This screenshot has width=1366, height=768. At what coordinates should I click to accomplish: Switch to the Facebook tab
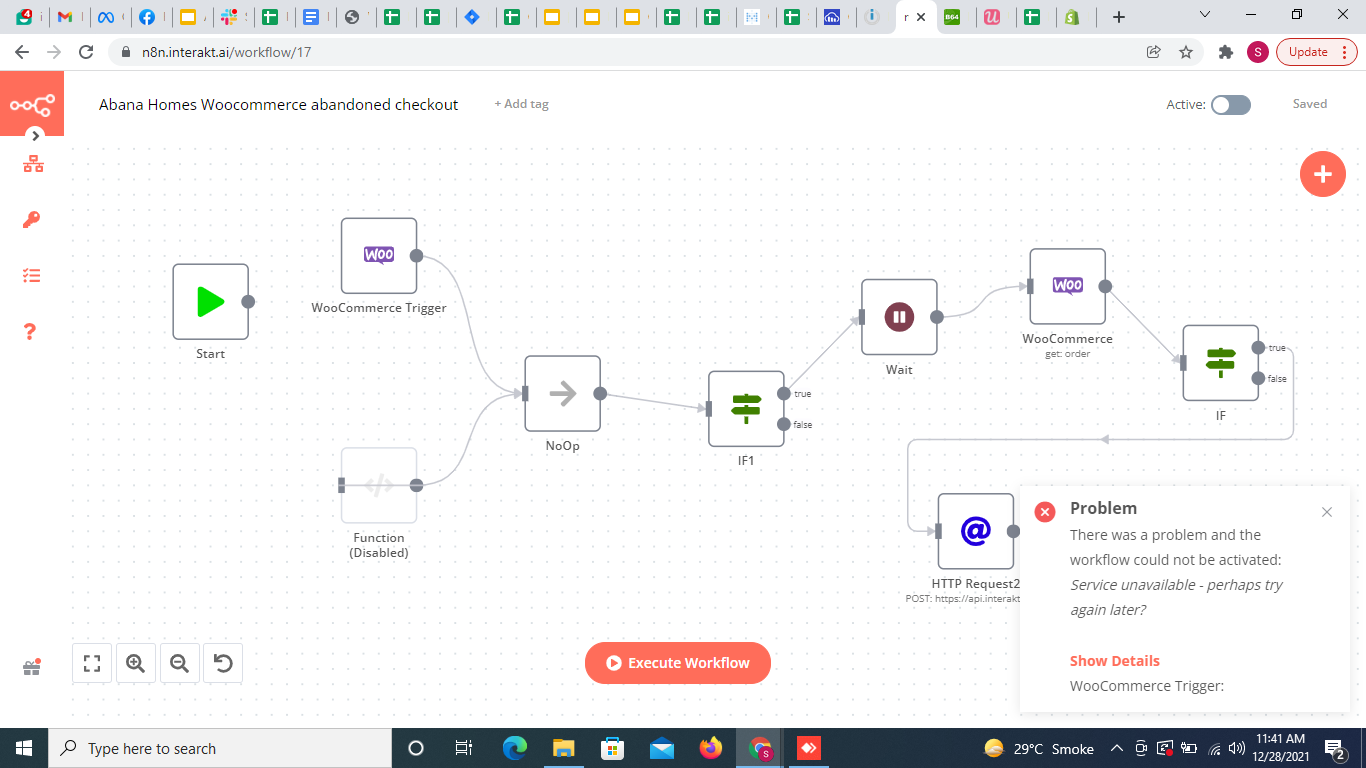tap(147, 17)
